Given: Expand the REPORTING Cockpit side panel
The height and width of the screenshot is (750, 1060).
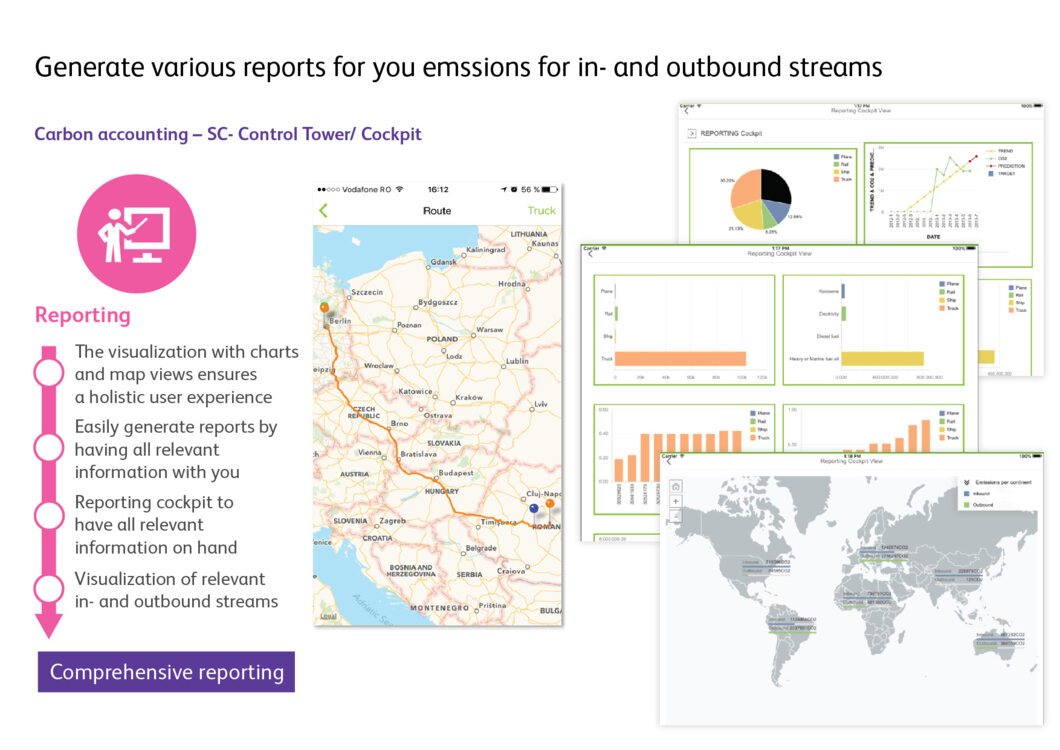Looking at the screenshot, I should coord(692,132).
